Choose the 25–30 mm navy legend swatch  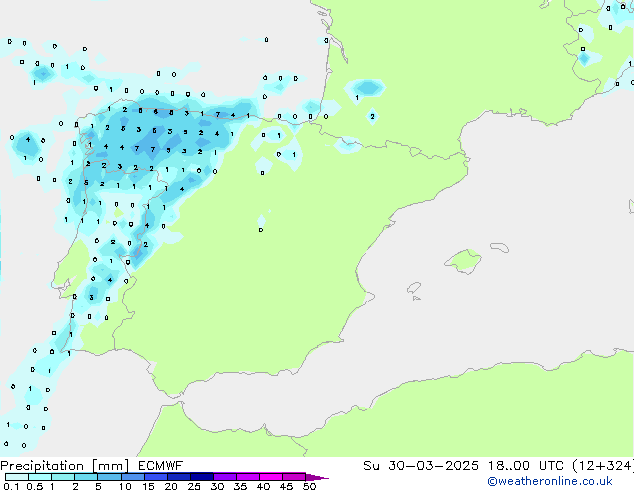(202, 477)
